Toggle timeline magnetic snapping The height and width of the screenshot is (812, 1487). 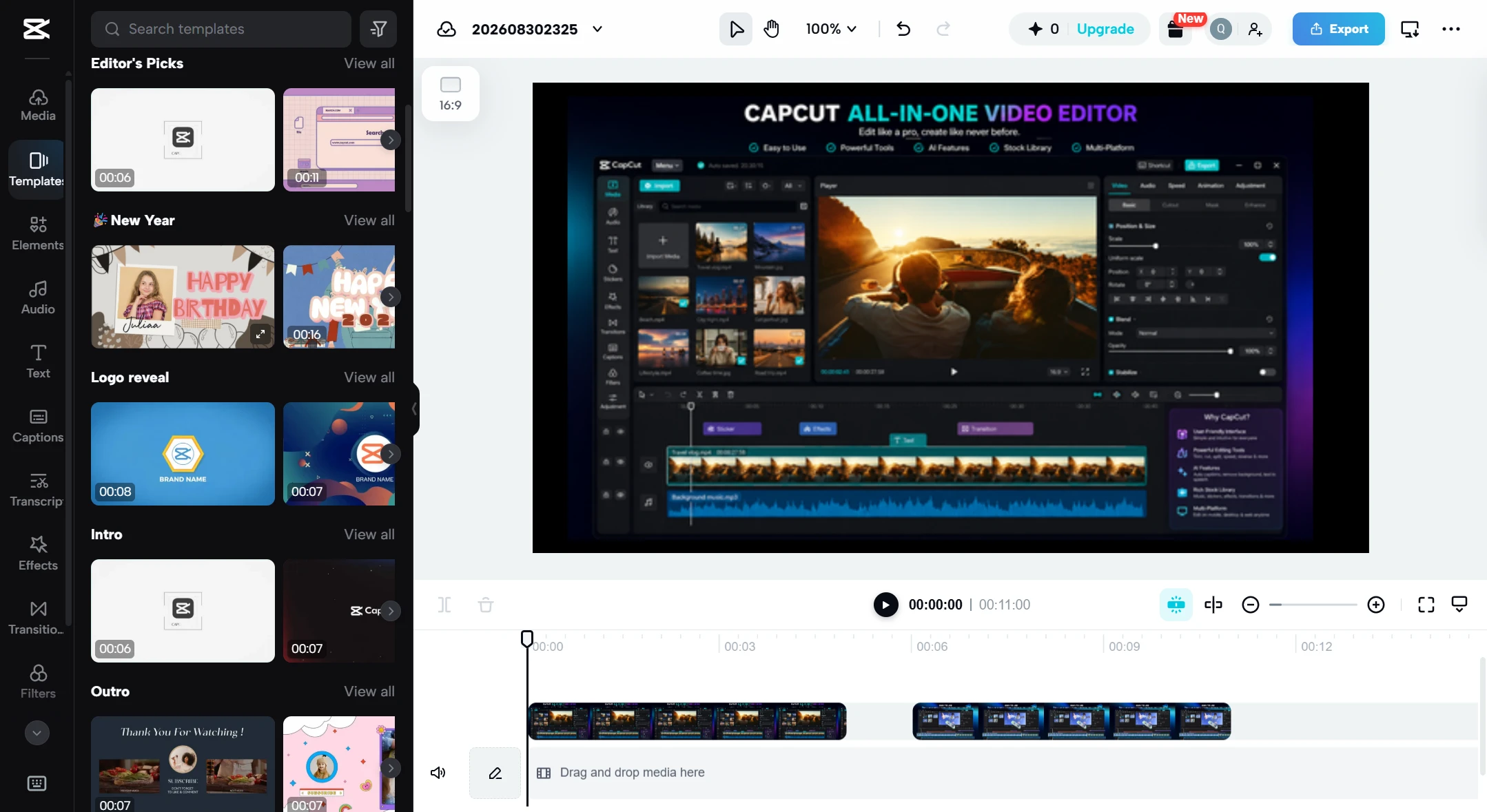coord(1176,605)
